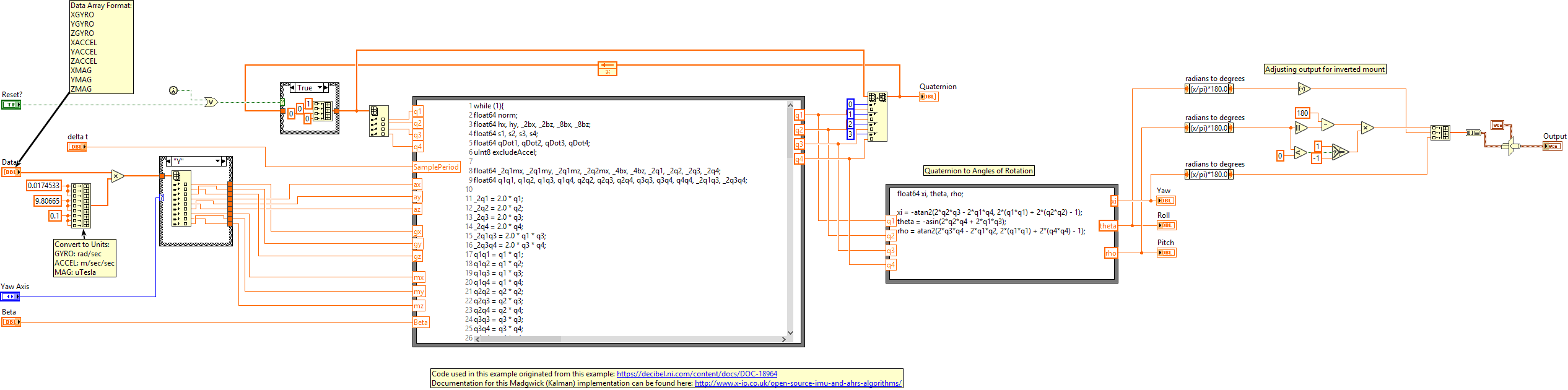
Task: Select the Absolute Value function
Action: 1300,128
